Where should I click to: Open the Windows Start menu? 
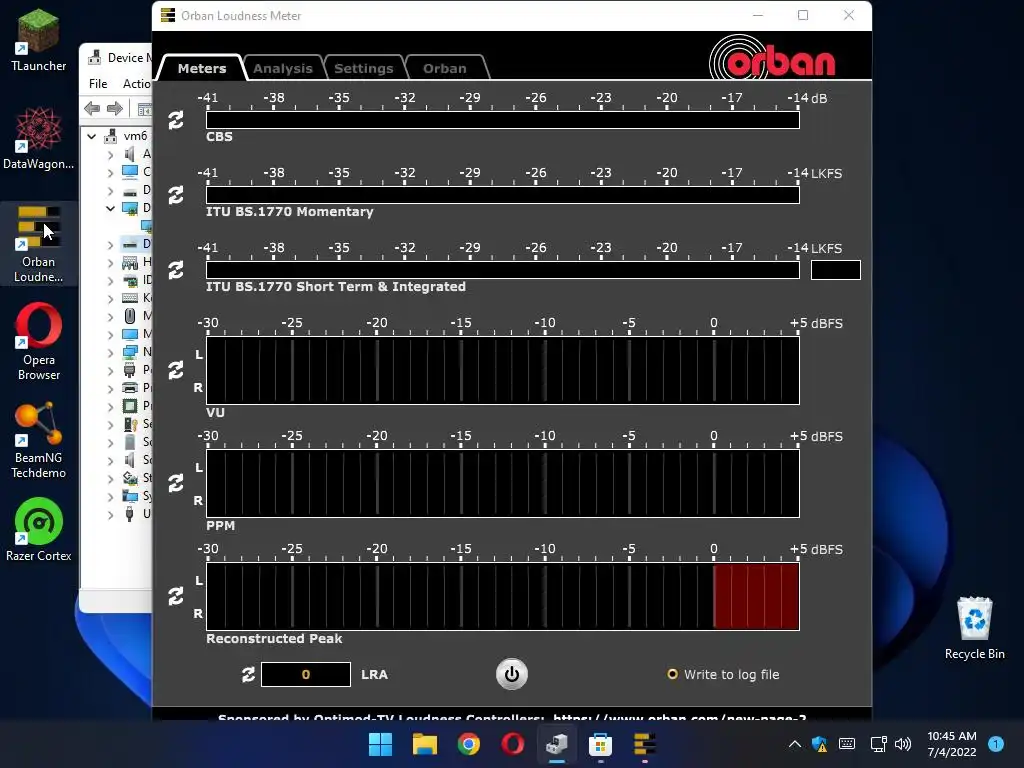(380, 744)
